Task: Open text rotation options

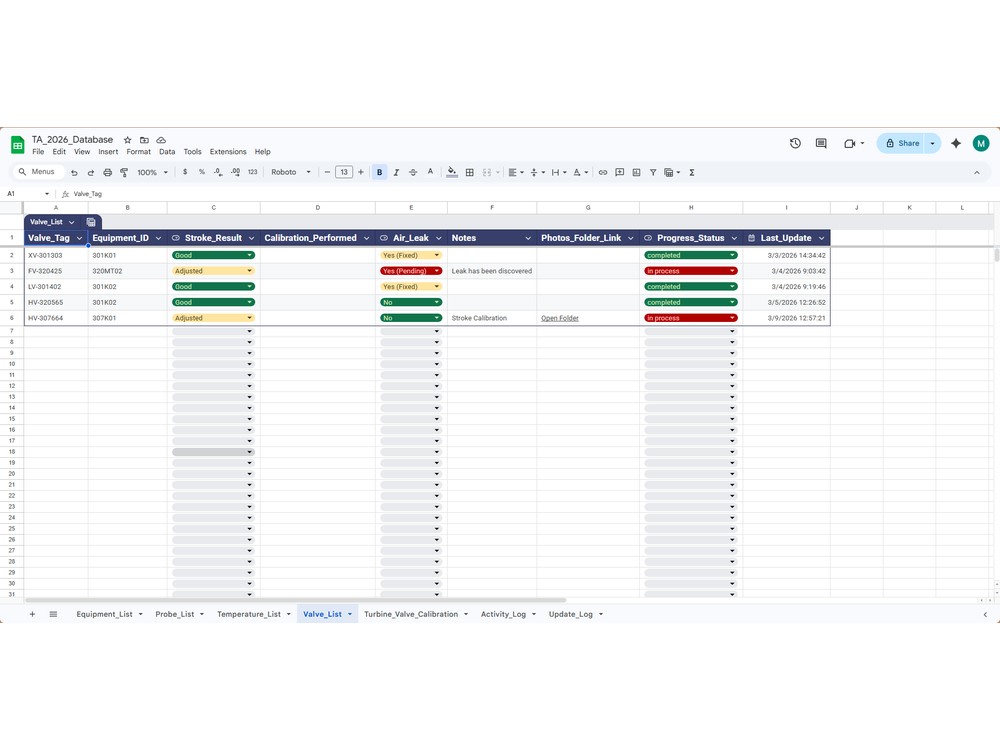Action: (x=580, y=172)
